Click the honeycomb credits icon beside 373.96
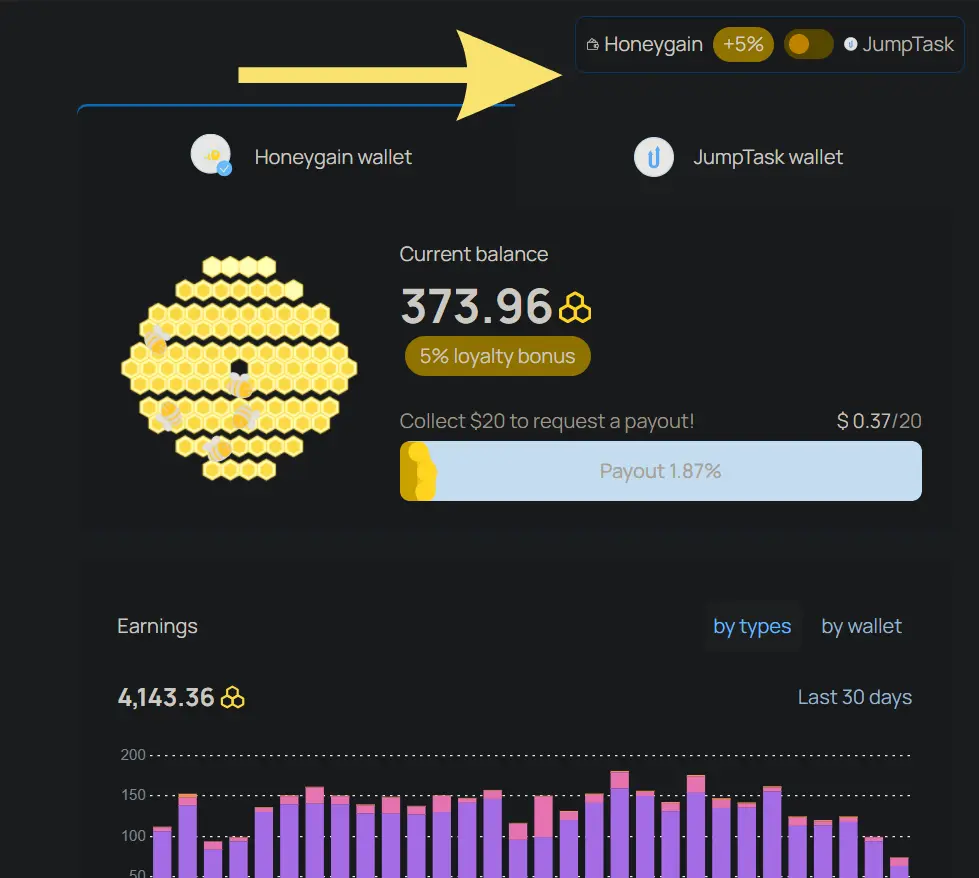The width and height of the screenshot is (979, 878). [x=574, y=307]
